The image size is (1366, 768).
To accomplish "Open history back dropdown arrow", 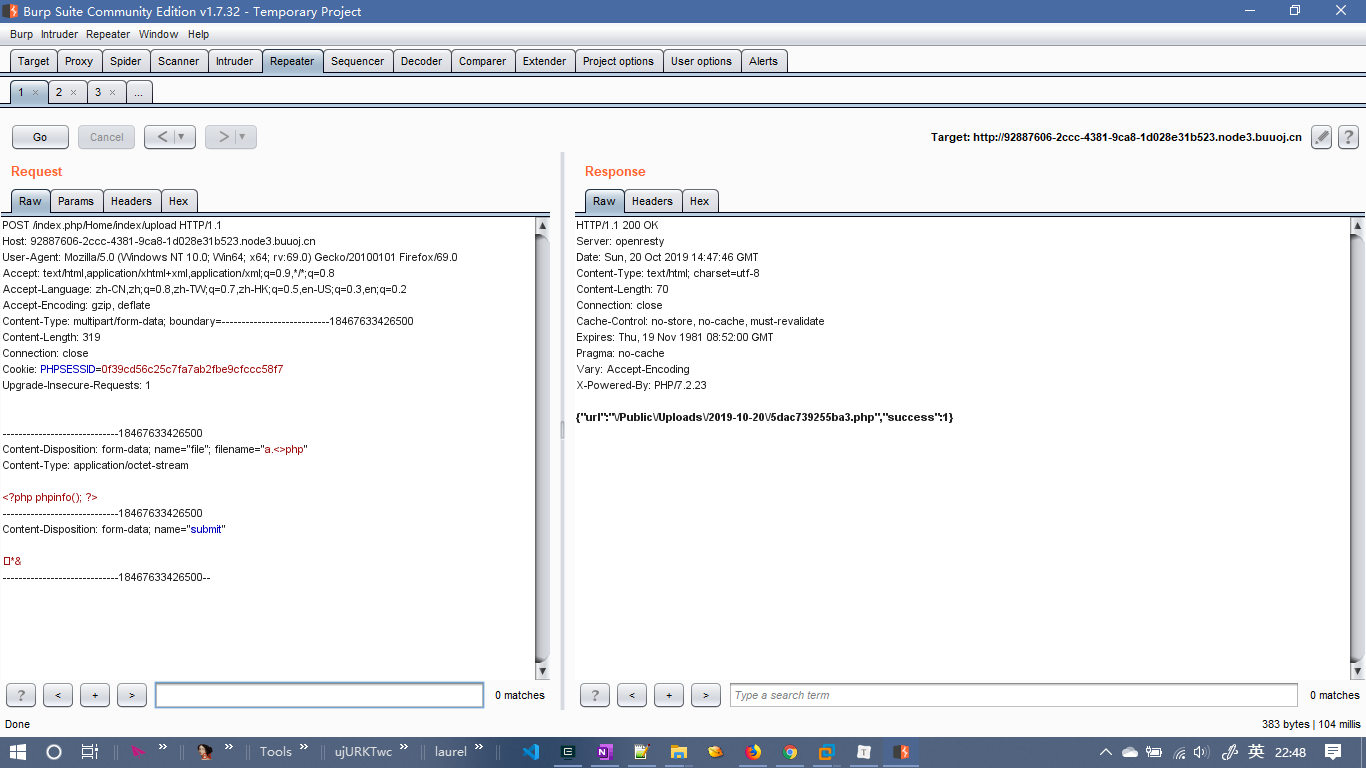I will 183,137.
